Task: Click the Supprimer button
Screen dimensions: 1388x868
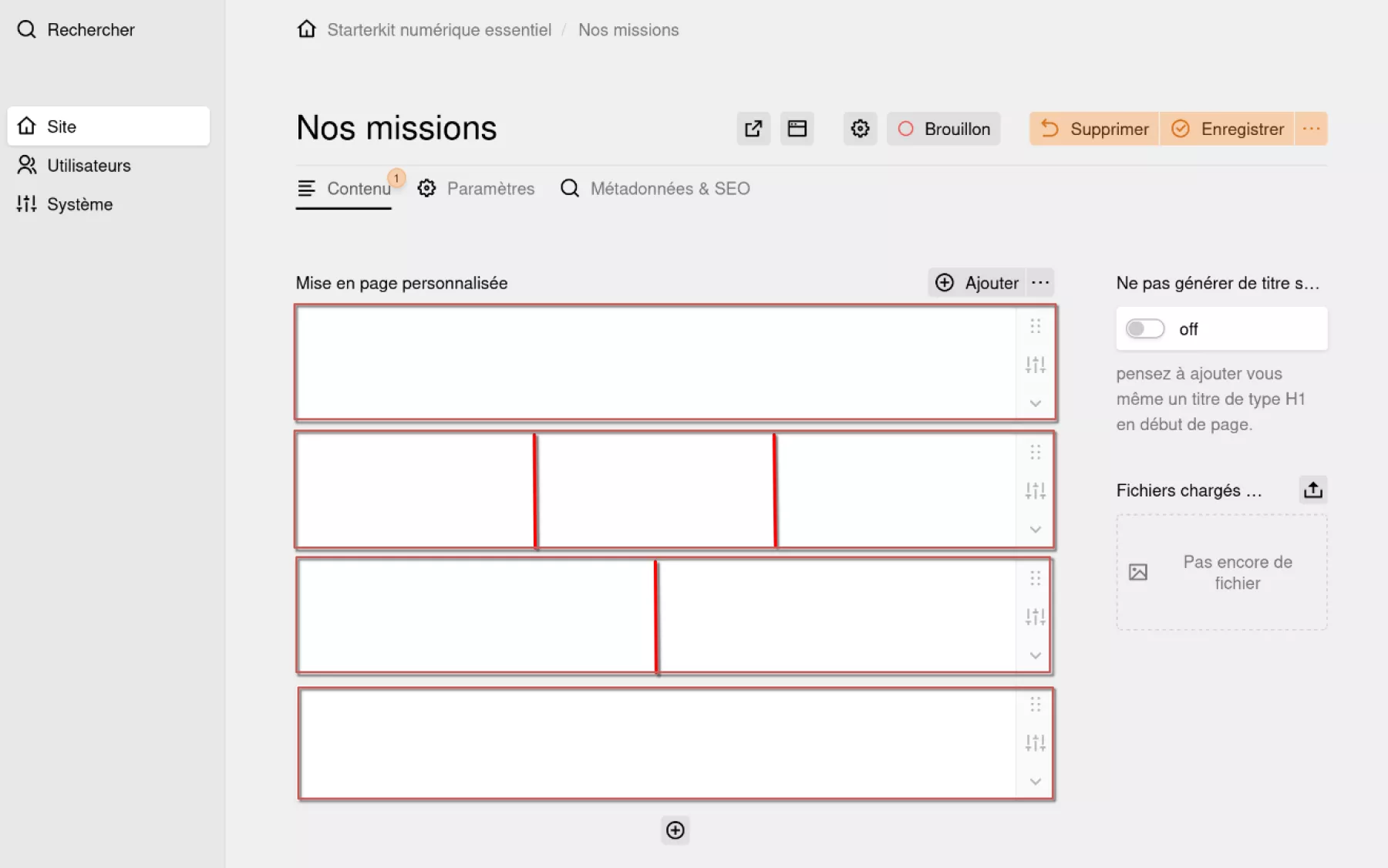Action: tap(1094, 129)
